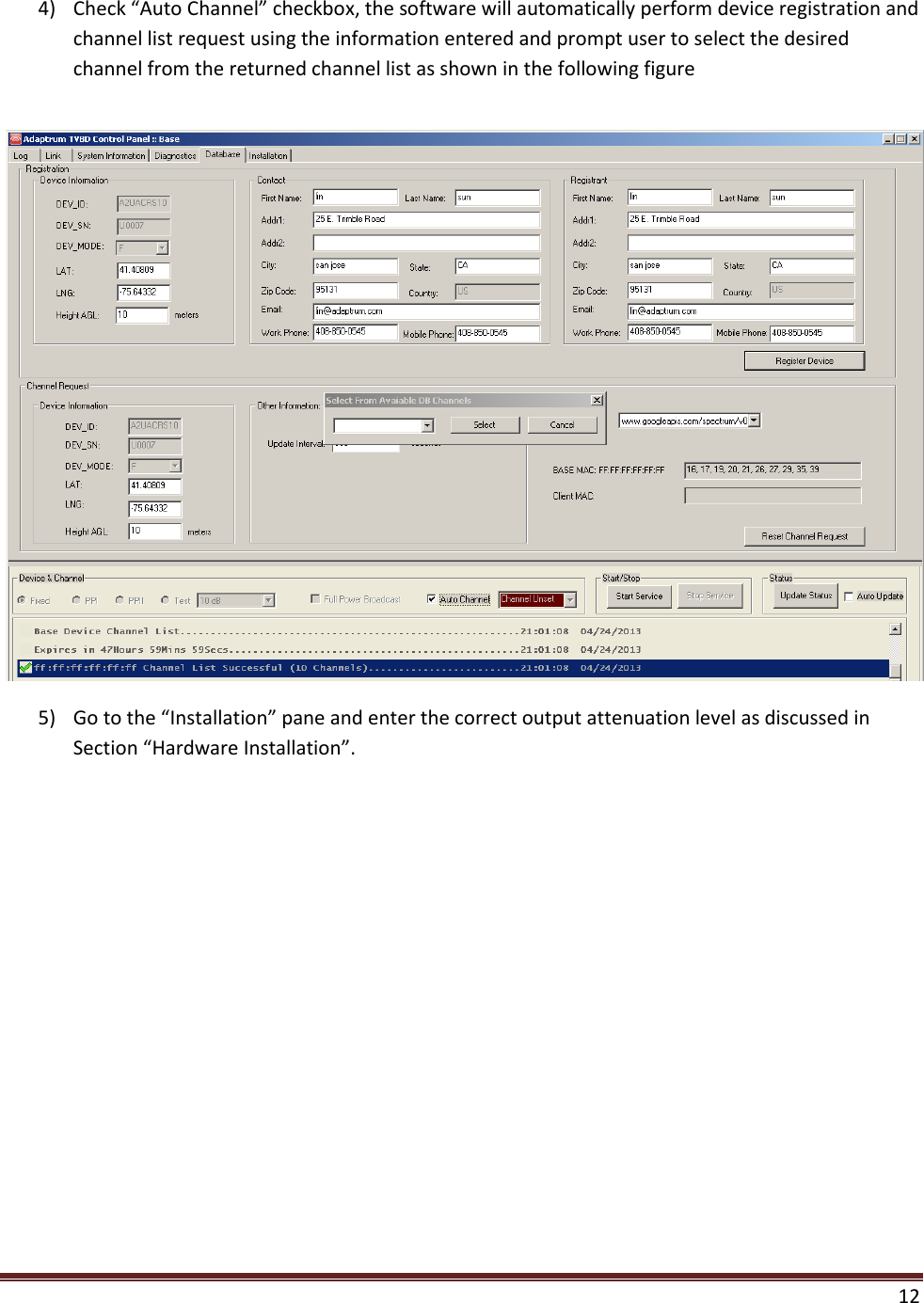Select the PP radio button
Screen dimensions: 924x1303
[x=76, y=600]
